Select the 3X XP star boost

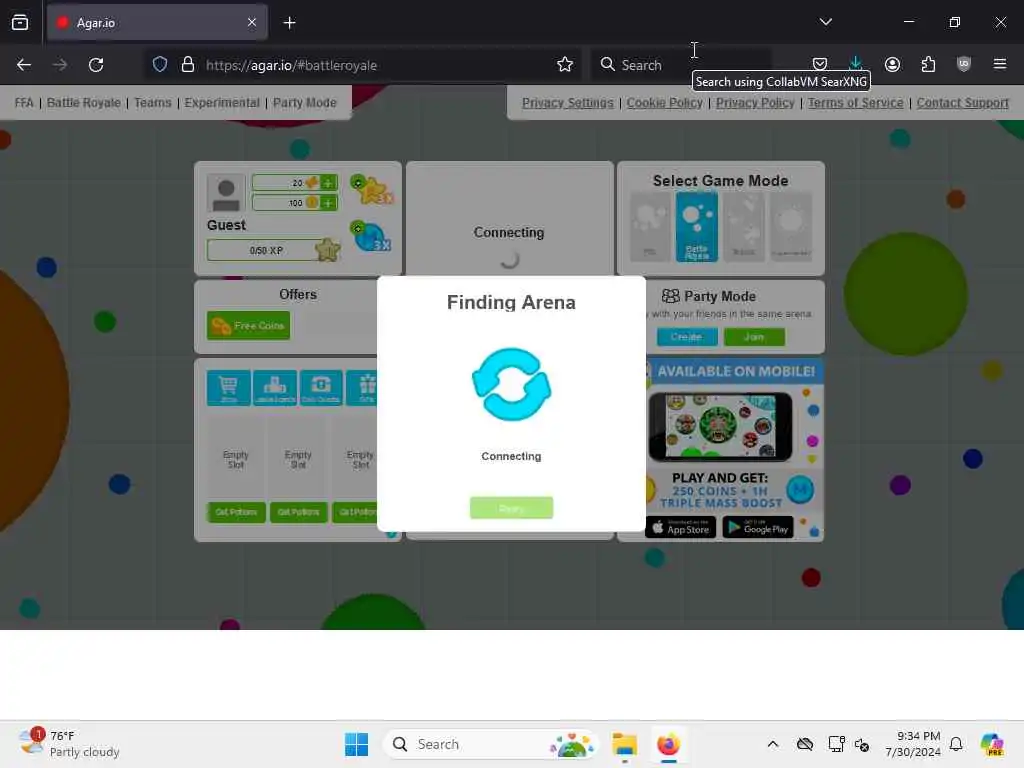click(371, 190)
